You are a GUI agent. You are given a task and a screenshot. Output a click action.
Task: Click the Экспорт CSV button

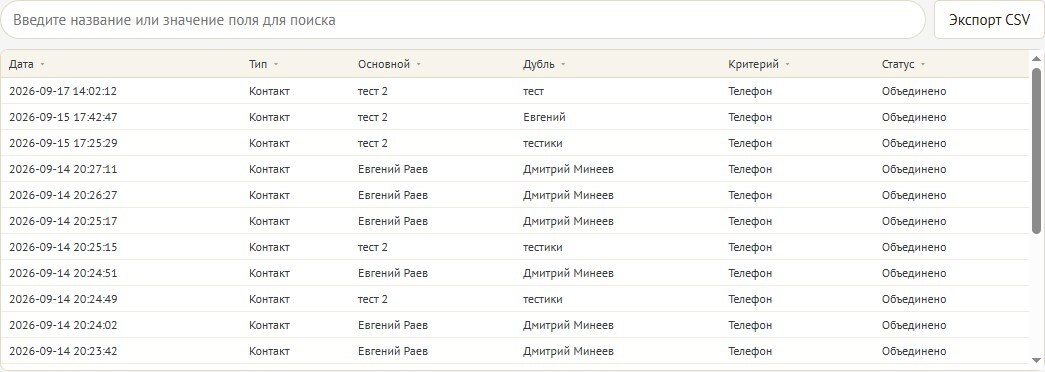click(989, 20)
